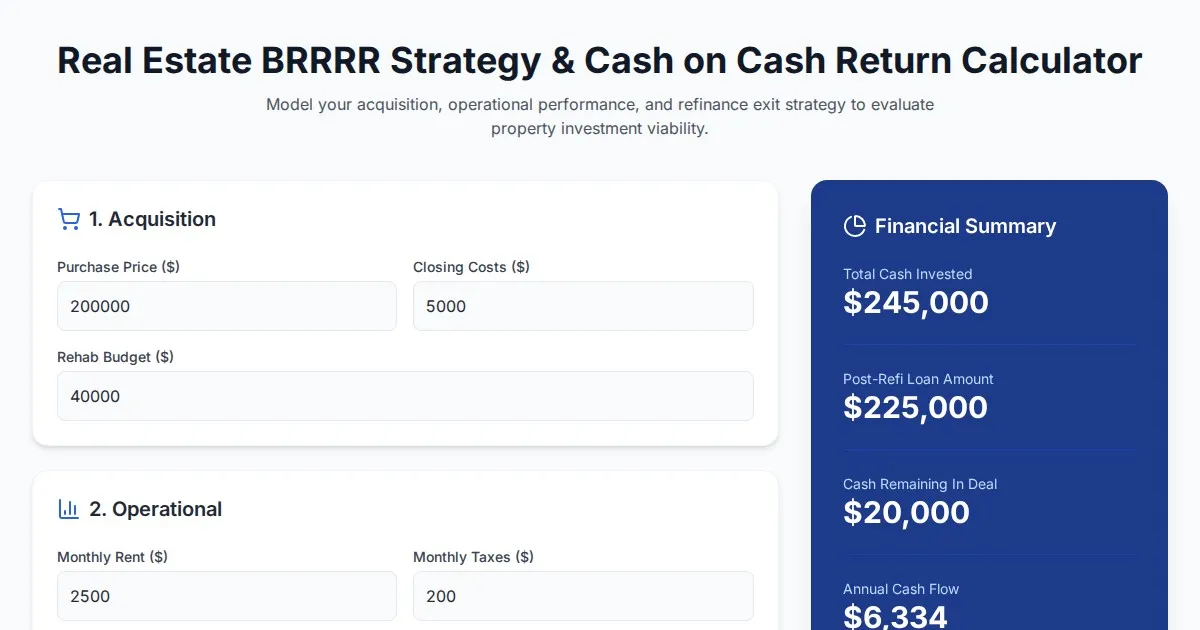Click the Purchase Price ($) label
Screen dimensions: 1200x630
(118, 267)
